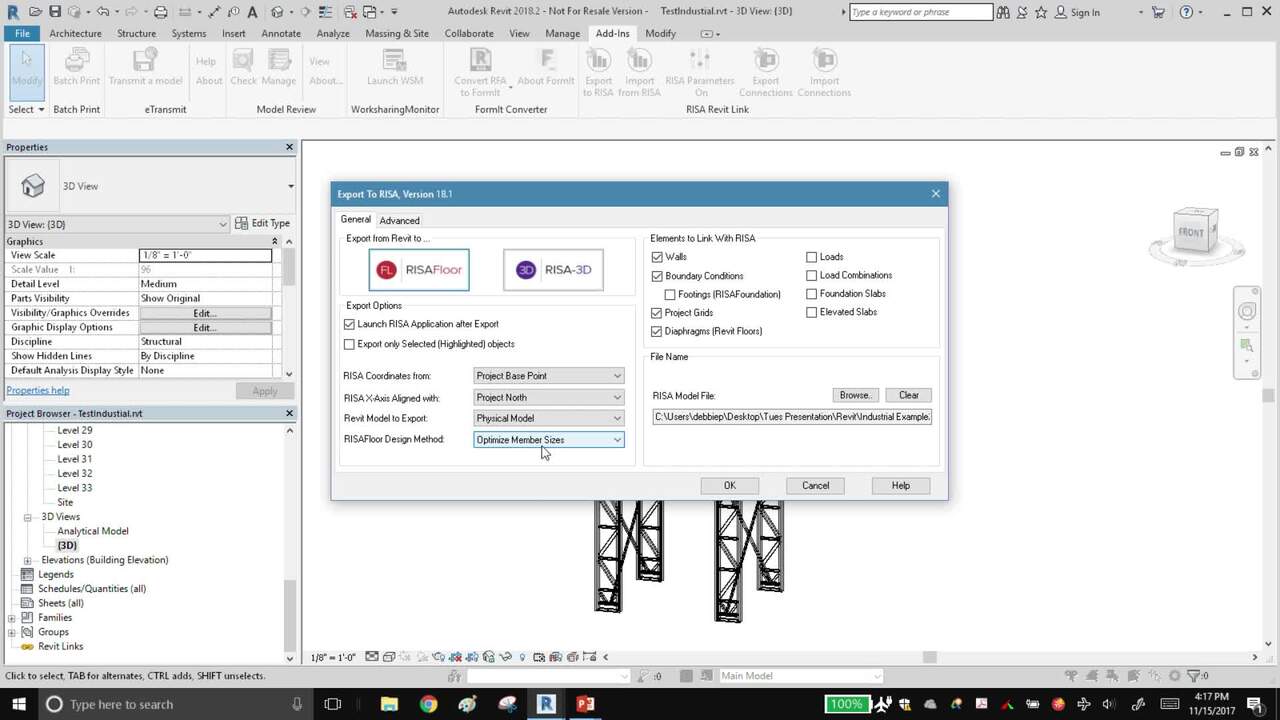The height and width of the screenshot is (720, 1280).
Task: Check the Elevated Slabs checkbox
Action: pyautogui.click(x=812, y=312)
